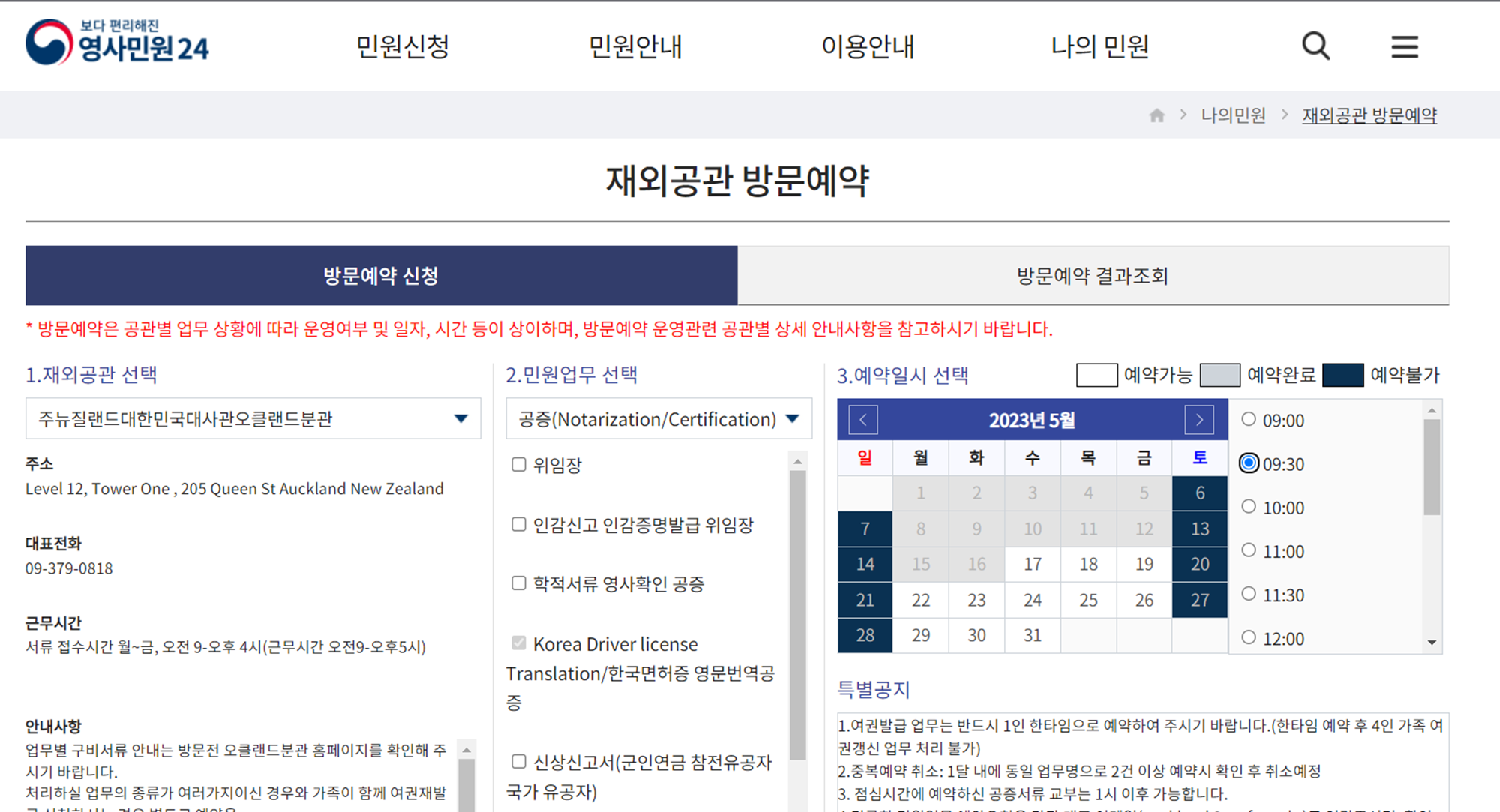Check the 위임장 checkbox

(518, 464)
